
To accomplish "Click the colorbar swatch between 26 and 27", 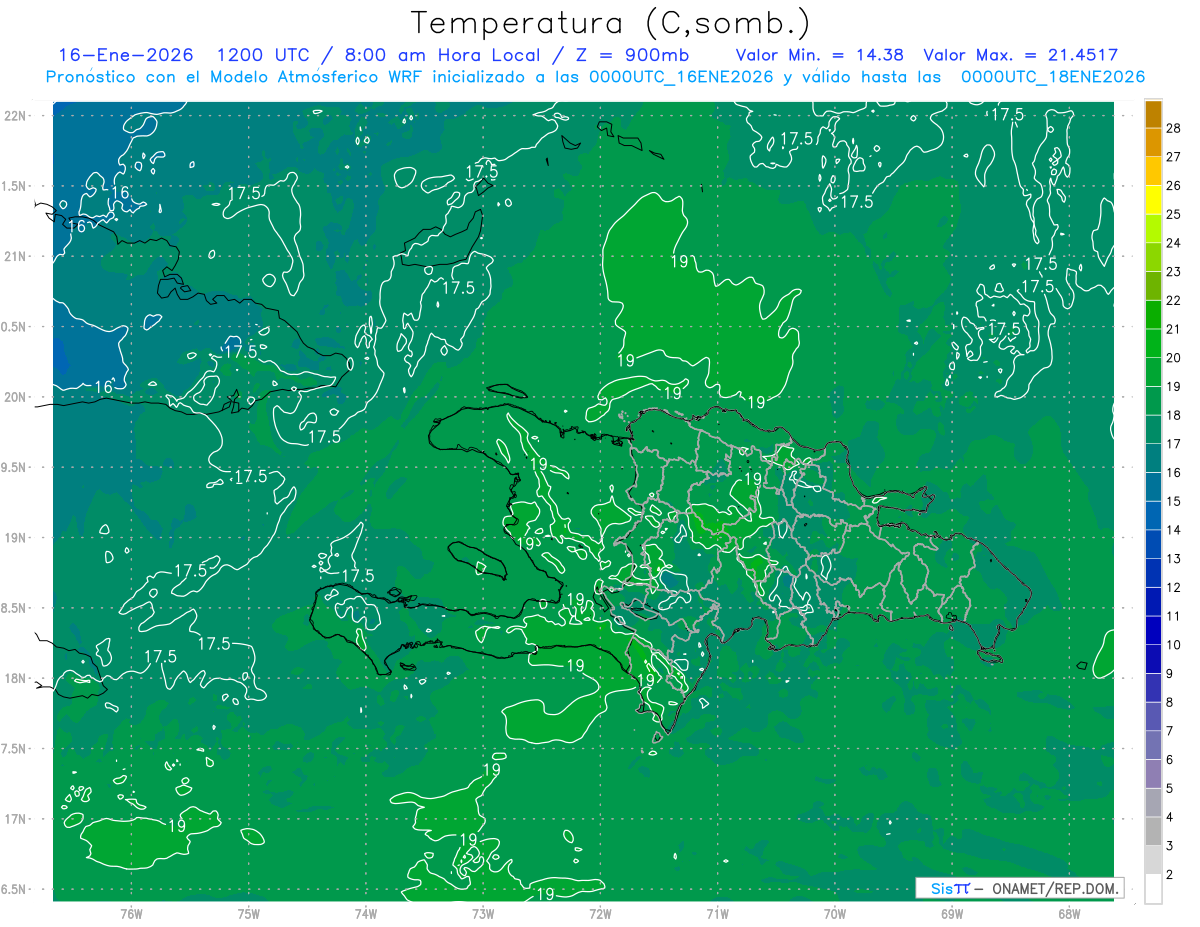I will pyautogui.click(x=1153, y=171).
